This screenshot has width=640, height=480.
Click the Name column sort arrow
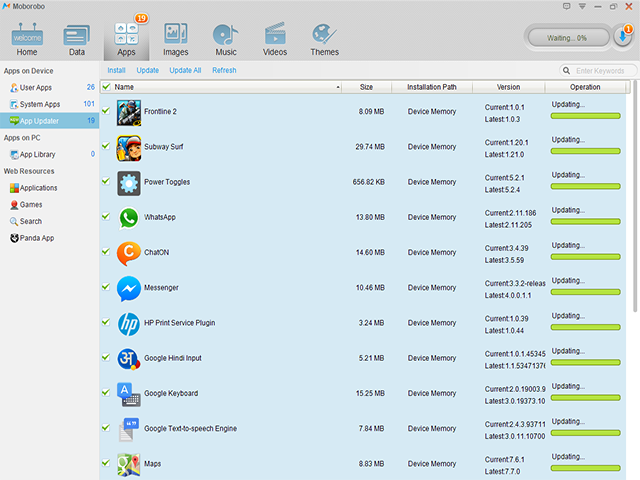pyautogui.click(x=338, y=87)
